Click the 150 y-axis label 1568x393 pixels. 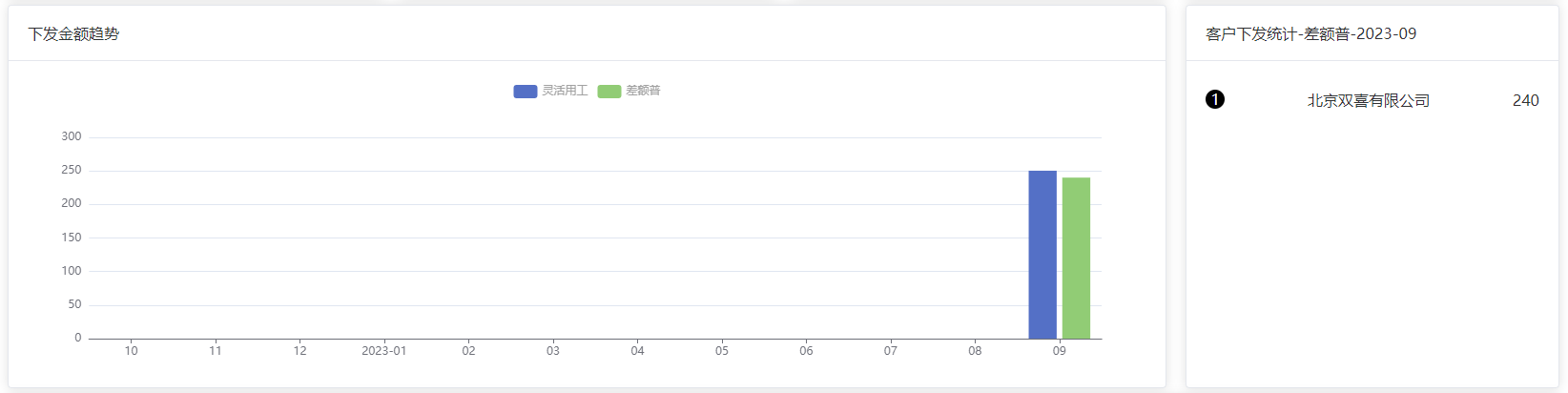click(72, 238)
